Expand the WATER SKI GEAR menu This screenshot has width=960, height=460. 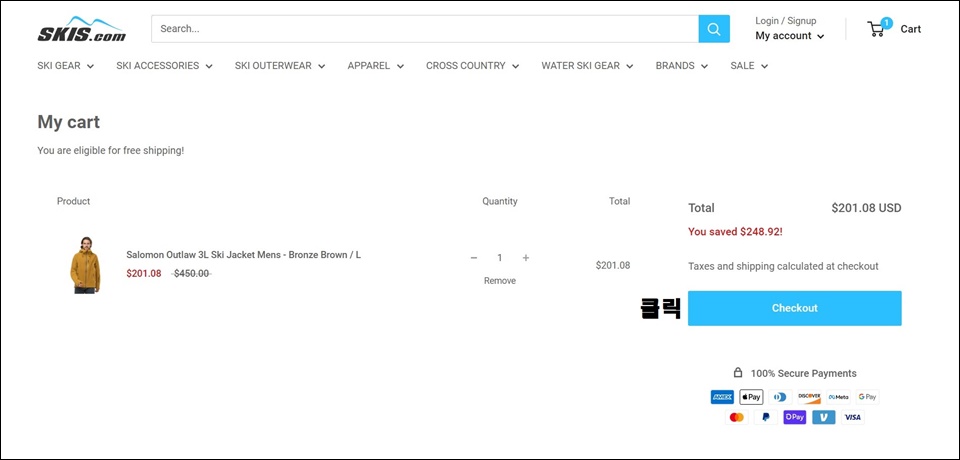(x=587, y=66)
